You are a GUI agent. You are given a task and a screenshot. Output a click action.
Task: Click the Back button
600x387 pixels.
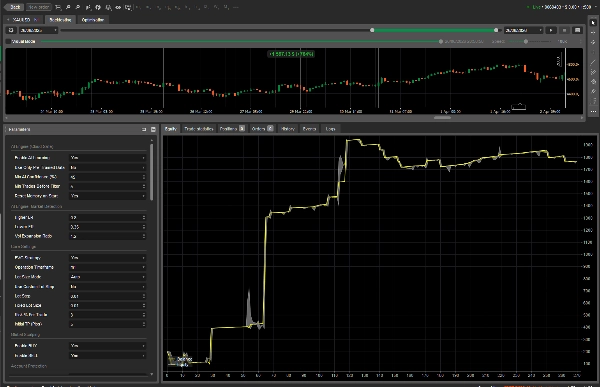pyautogui.click(x=14, y=7)
